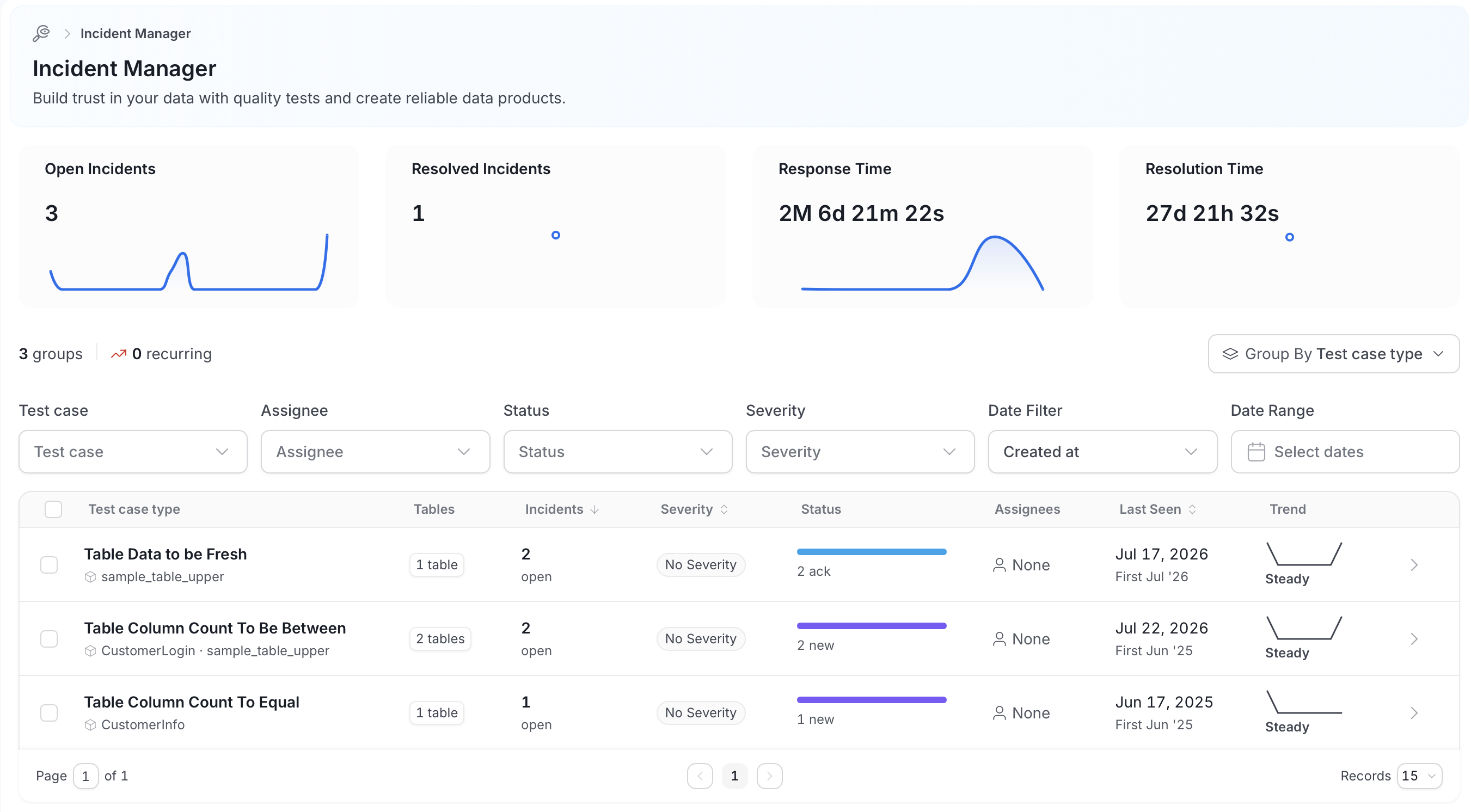Click assignee person icon in Column Count To Equal row
Viewport: 1471px width, 812px height.
pyautogui.click(x=1000, y=712)
